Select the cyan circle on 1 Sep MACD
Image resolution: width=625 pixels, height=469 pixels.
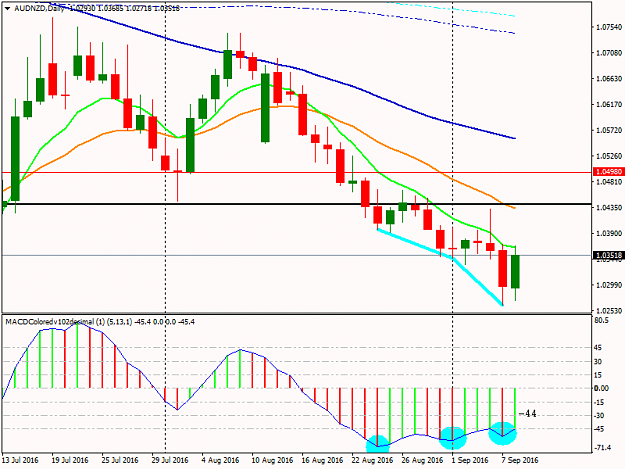452,438
